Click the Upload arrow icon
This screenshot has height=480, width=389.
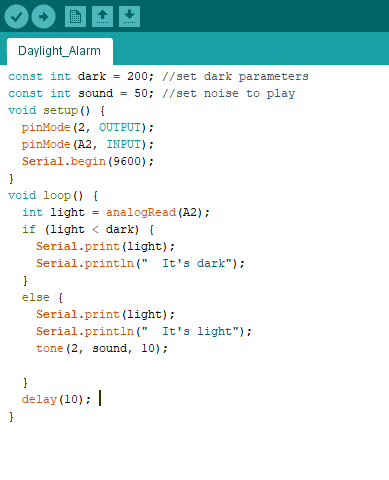[x=44, y=16]
